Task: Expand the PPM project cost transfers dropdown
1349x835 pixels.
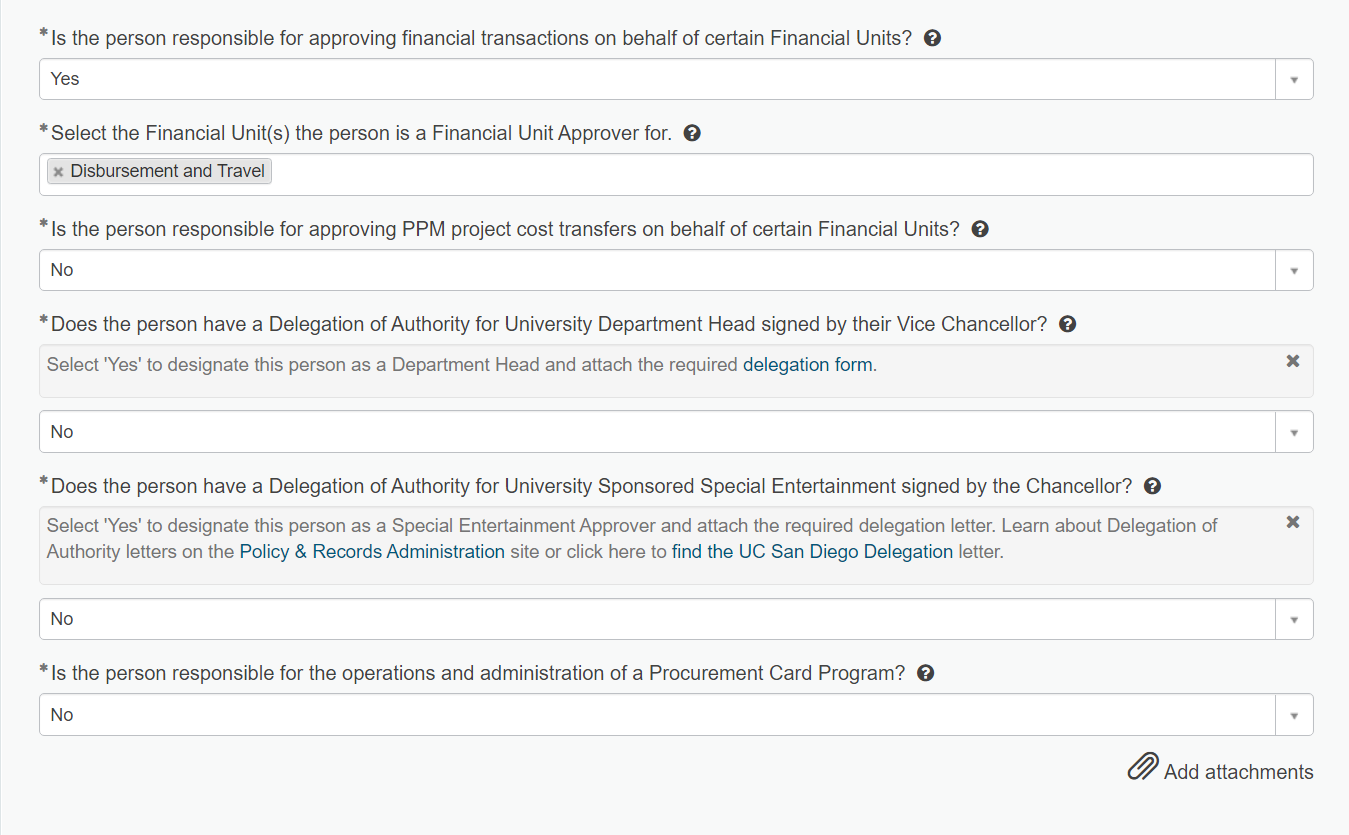Action: (676, 270)
